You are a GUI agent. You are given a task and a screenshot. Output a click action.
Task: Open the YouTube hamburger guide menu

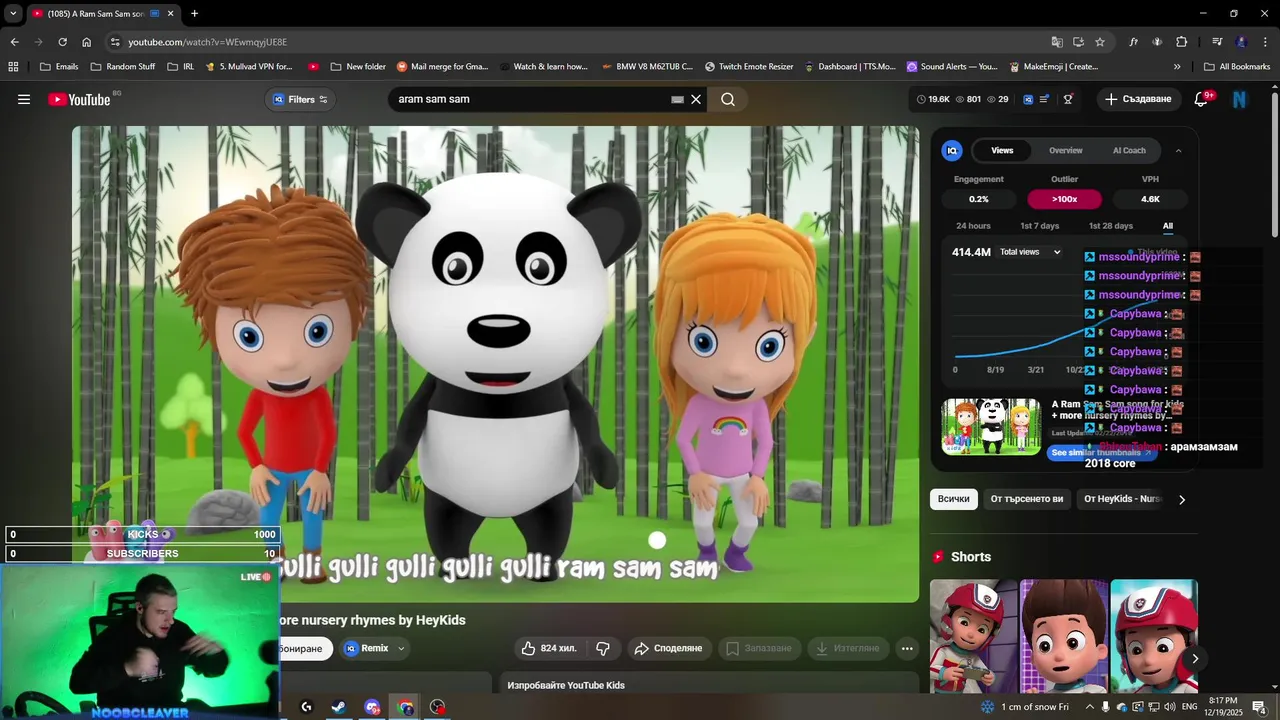click(24, 99)
